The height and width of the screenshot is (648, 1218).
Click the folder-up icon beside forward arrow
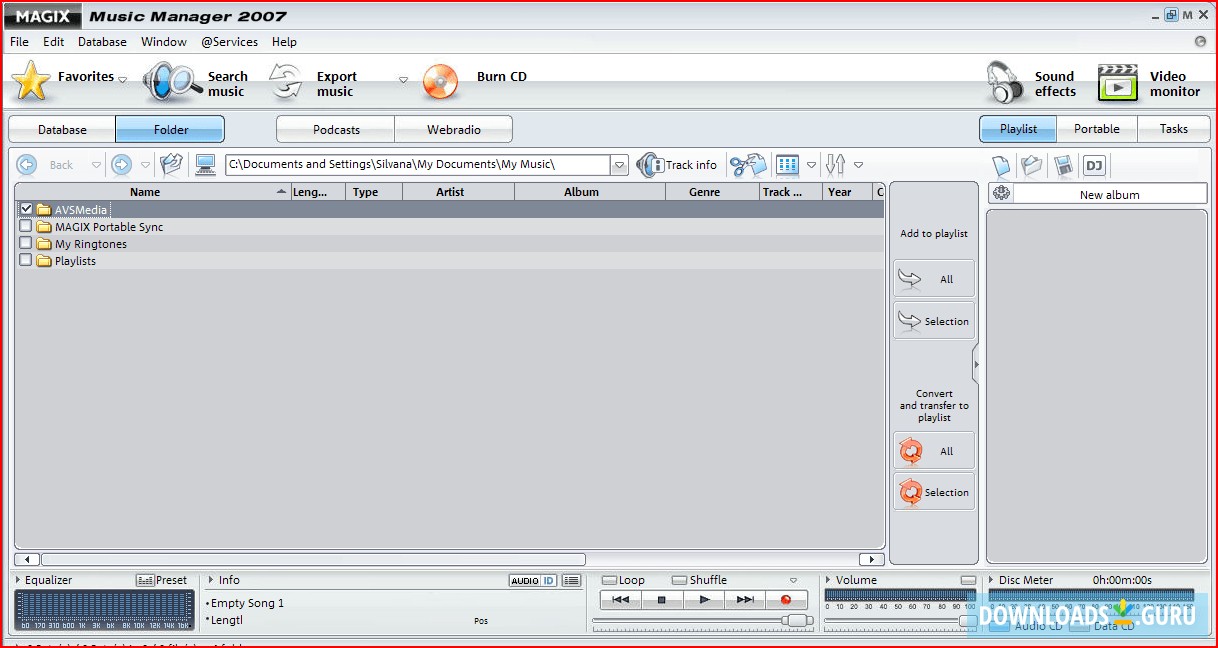[x=172, y=165]
